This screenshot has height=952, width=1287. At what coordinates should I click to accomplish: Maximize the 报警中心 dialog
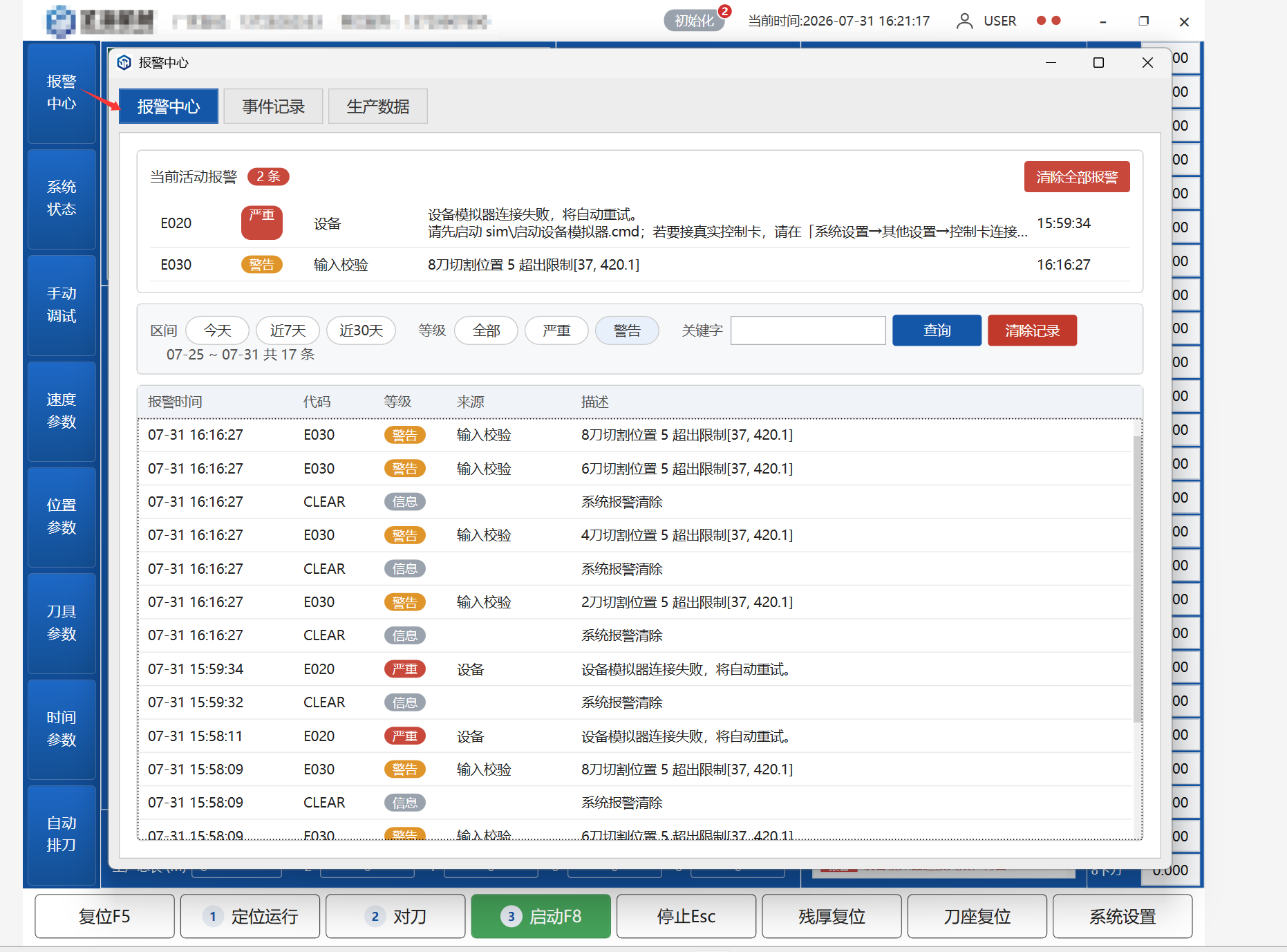pyautogui.click(x=1098, y=63)
